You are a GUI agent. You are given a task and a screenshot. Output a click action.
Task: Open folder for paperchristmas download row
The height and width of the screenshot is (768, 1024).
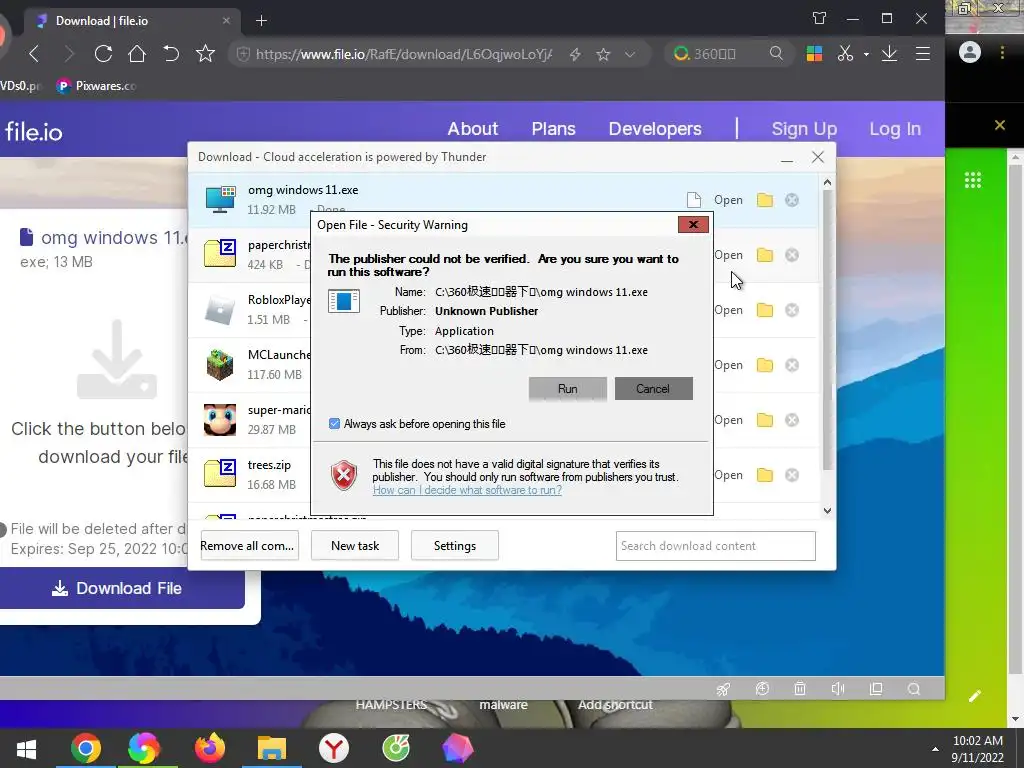coord(765,255)
